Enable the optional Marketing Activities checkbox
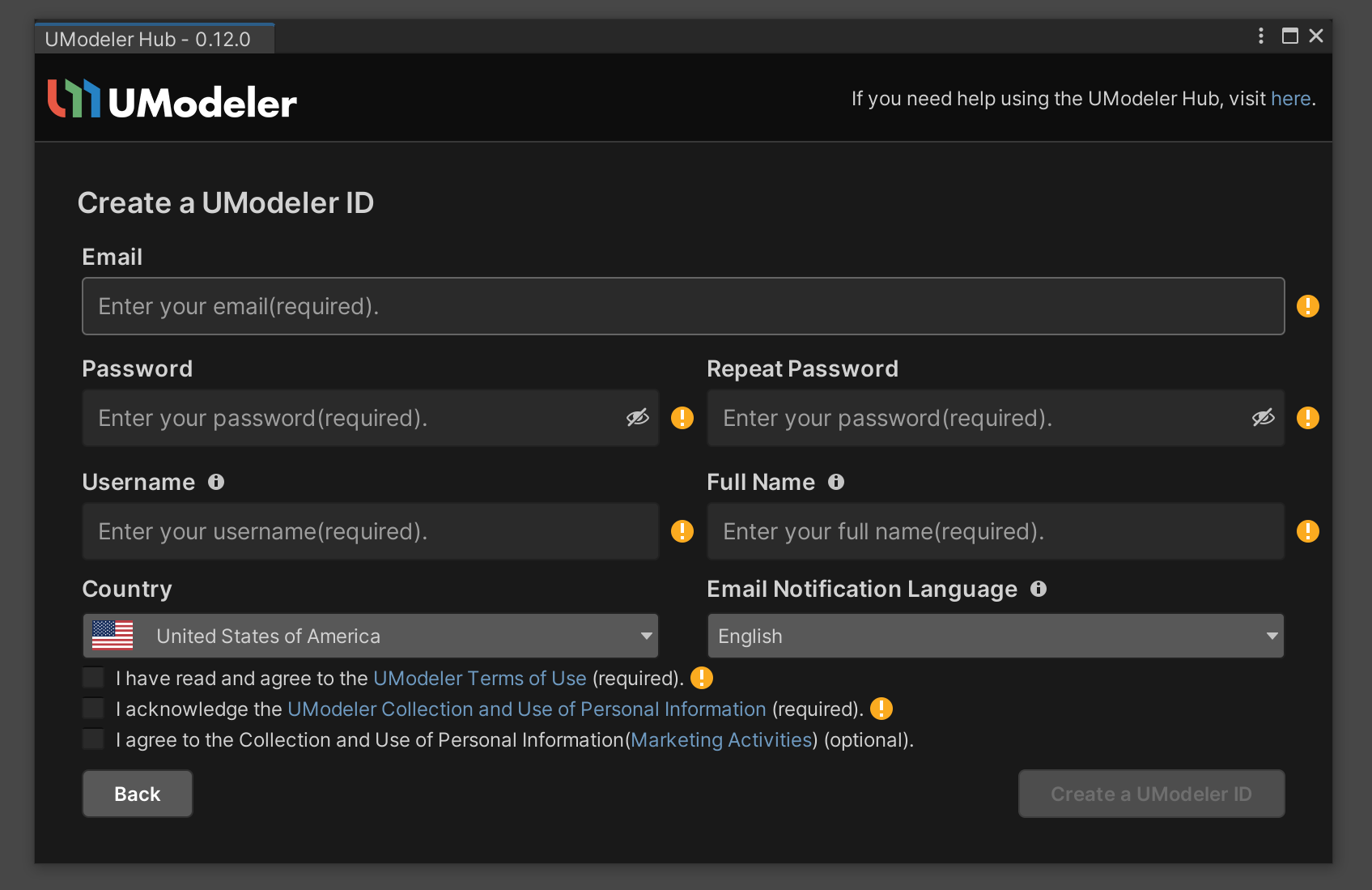This screenshot has height=890, width=1372. [94, 739]
